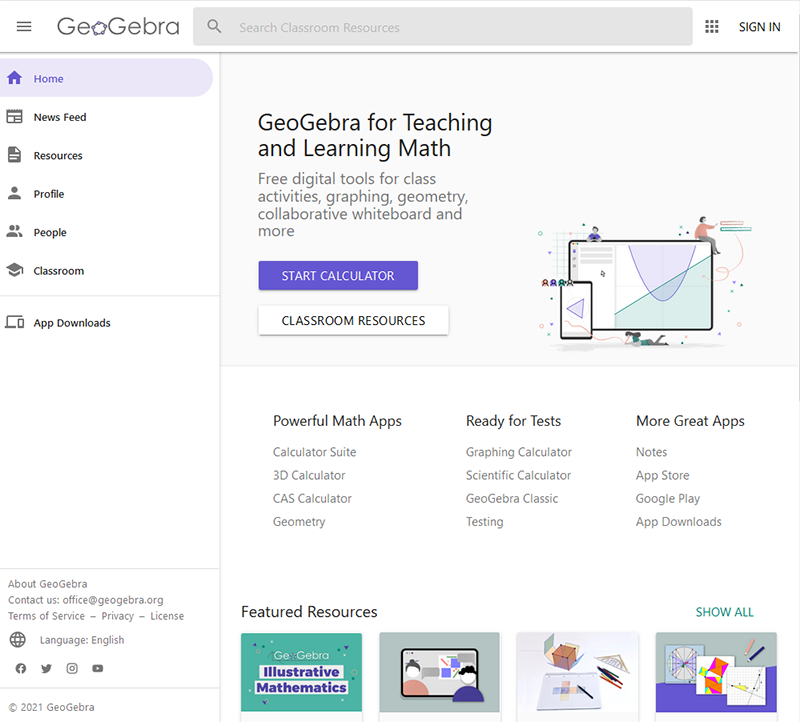Open the News Feed sidebar icon
Screen dimensions: 800x722
point(16,117)
